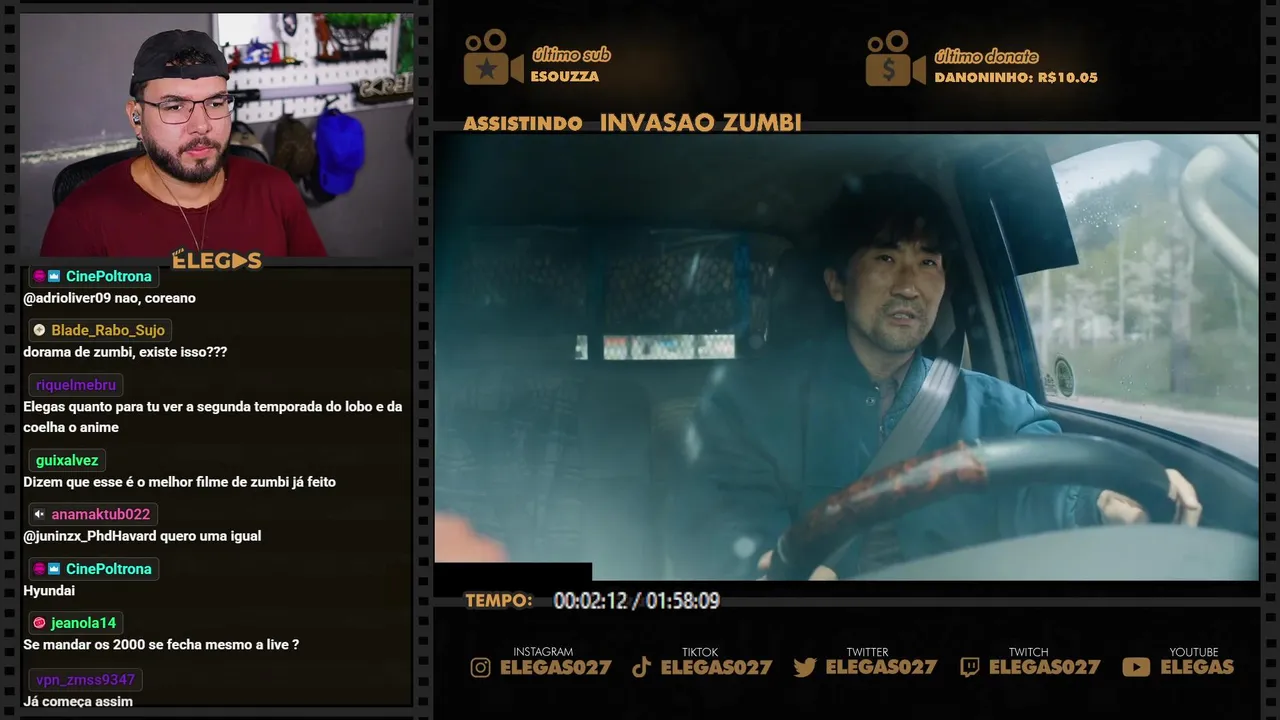Screen dimensions: 1280x720
Task: Click the Twitter bird icon
Action: tap(805, 667)
